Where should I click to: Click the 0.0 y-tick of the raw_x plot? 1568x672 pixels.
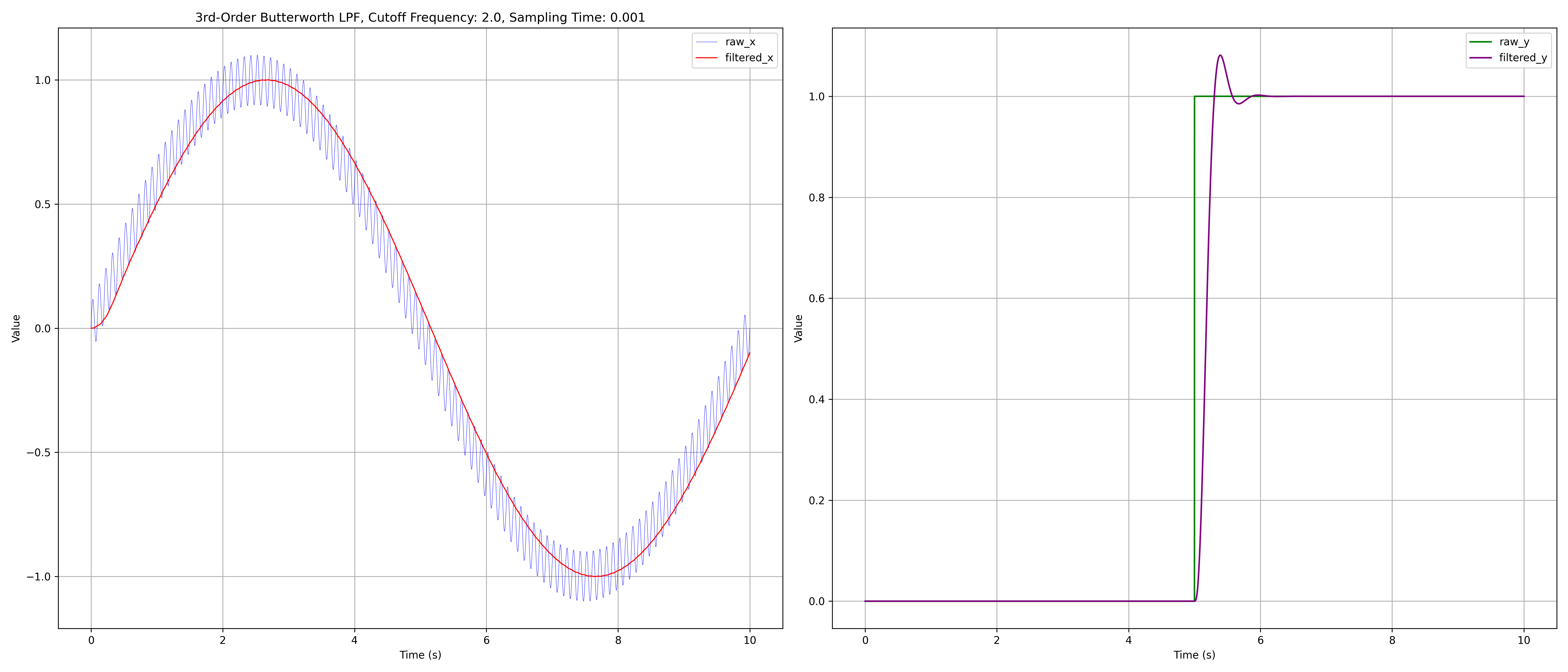[x=43, y=329]
